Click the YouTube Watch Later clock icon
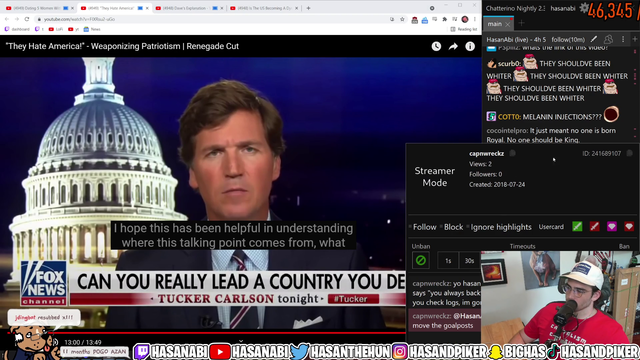The width and height of the screenshot is (640, 360). (436, 46)
